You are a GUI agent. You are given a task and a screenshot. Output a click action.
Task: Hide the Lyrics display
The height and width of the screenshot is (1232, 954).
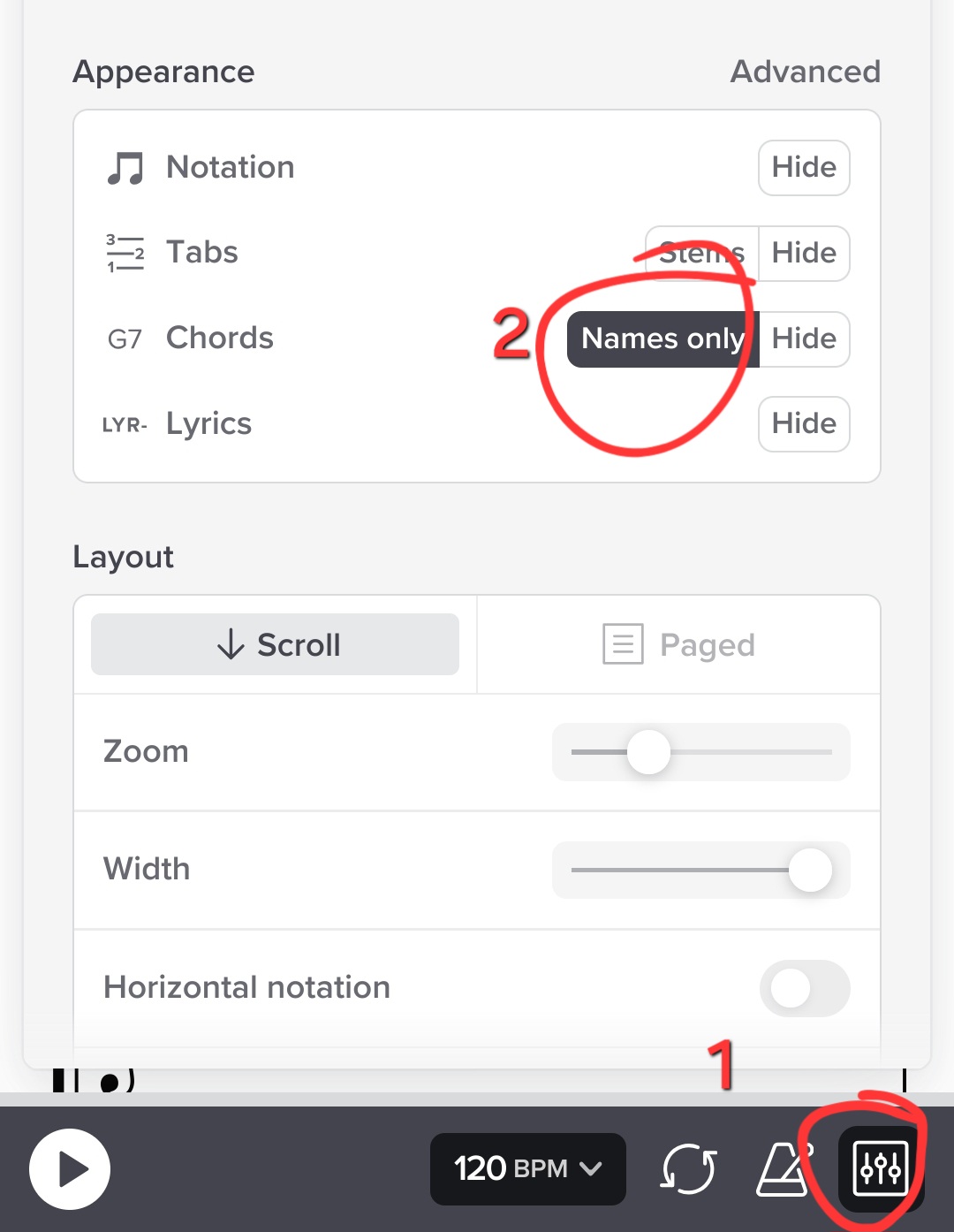click(x=803, y=424)
